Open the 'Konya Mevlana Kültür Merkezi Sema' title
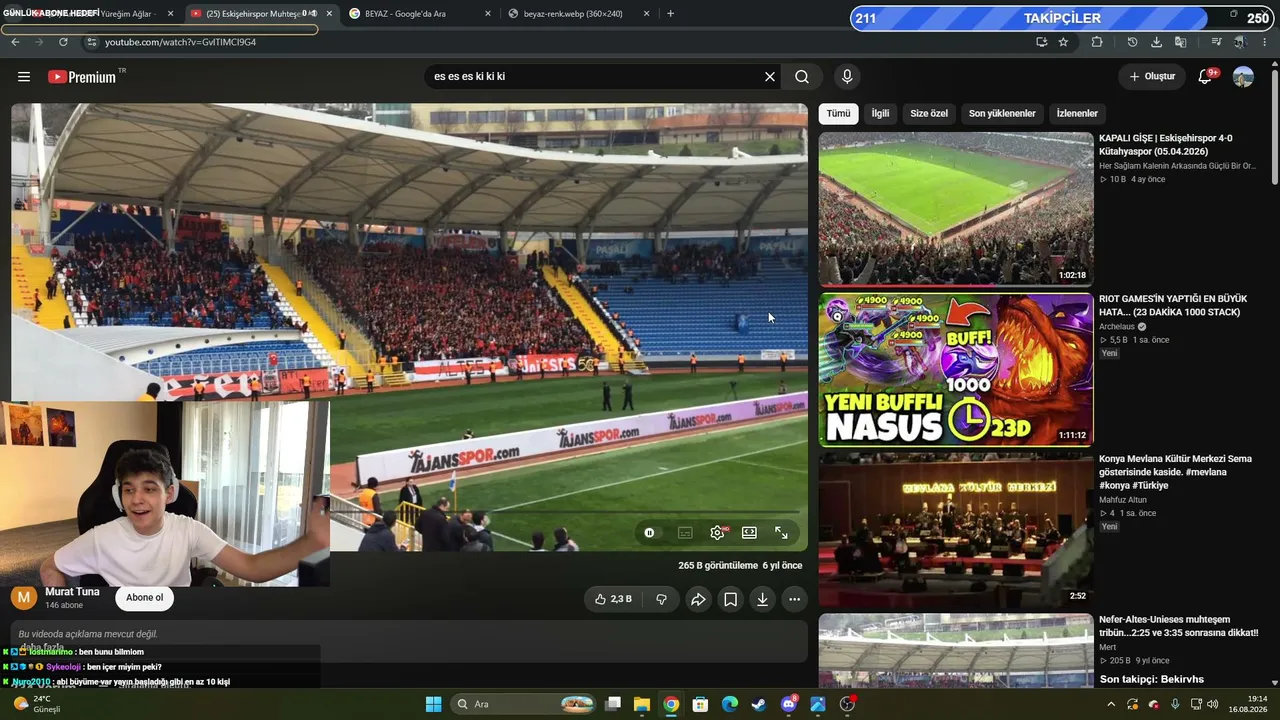This screenshot has height=720, width=1280. [1175, 472]
